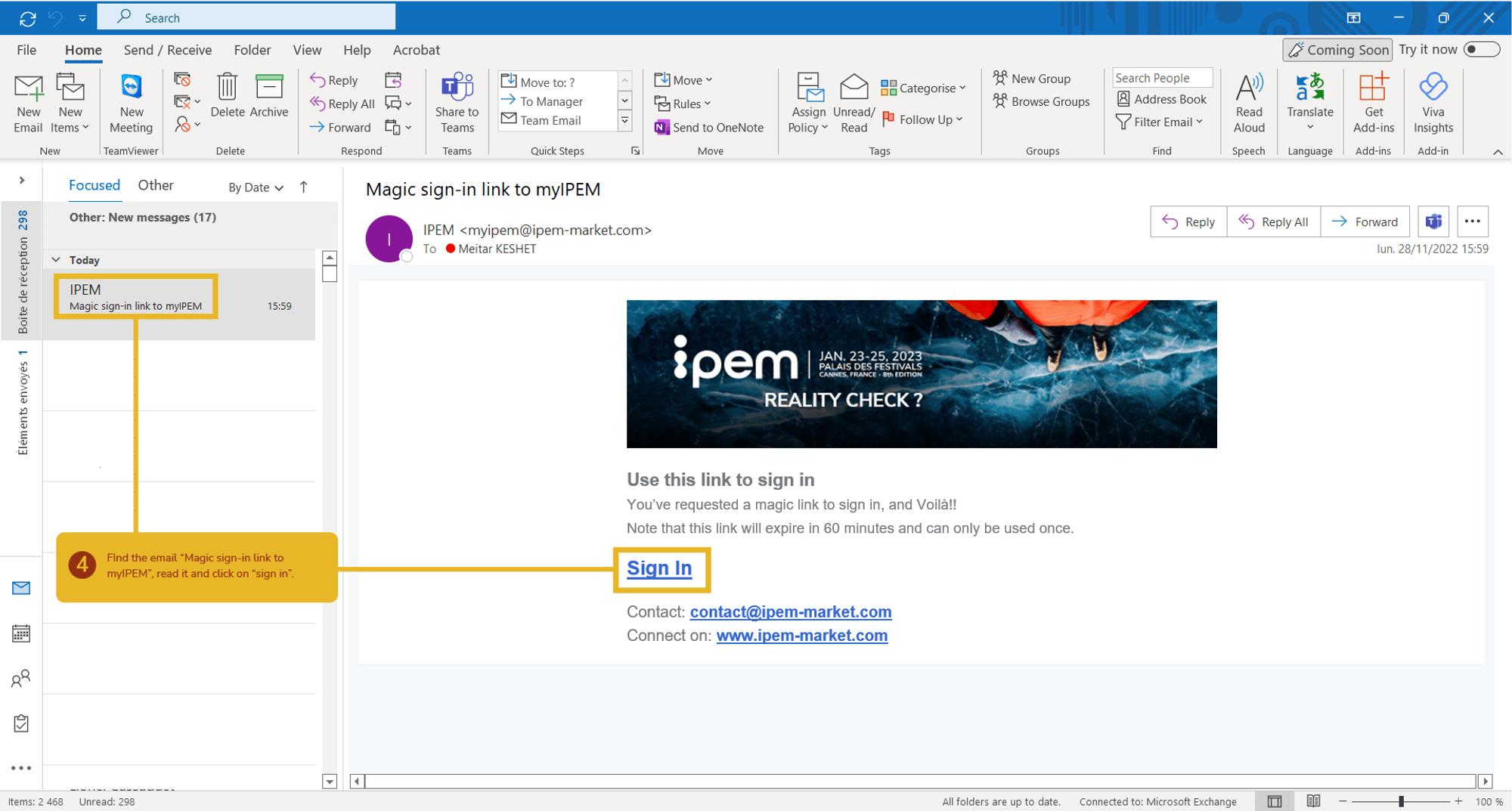Viewport: 1512px width, 811px height.
Task: Toggle Unread/Read status
Action: (x=854, y=104)
